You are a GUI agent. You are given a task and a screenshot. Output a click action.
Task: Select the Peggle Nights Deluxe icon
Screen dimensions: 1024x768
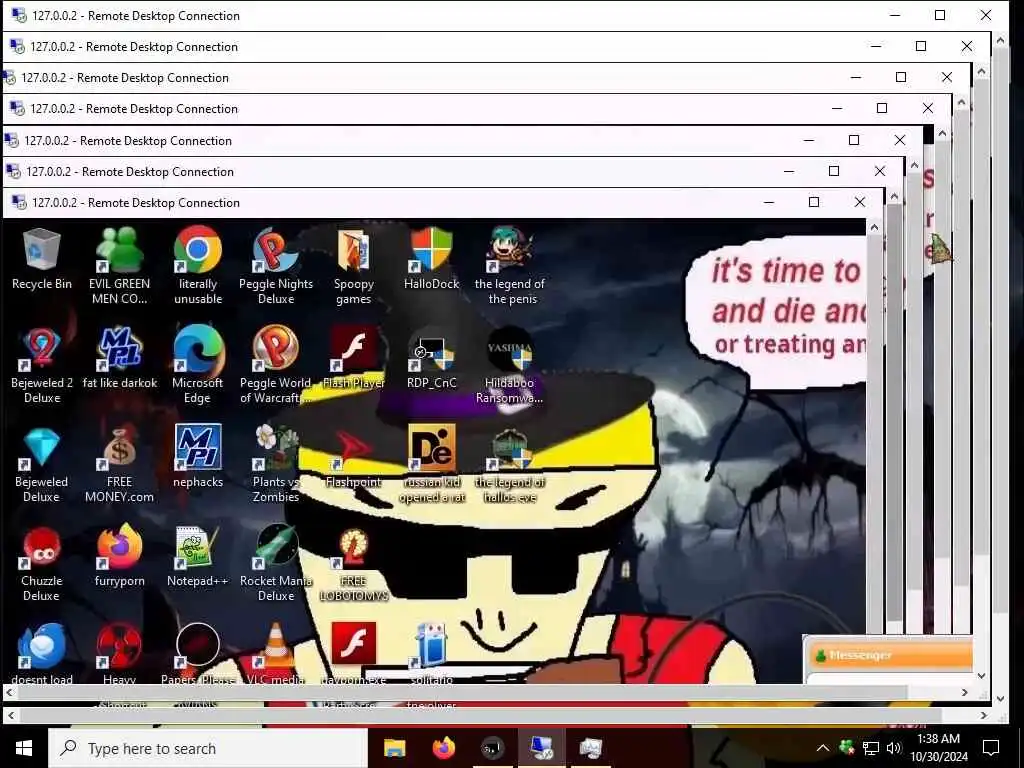click(x=276, y=266)
